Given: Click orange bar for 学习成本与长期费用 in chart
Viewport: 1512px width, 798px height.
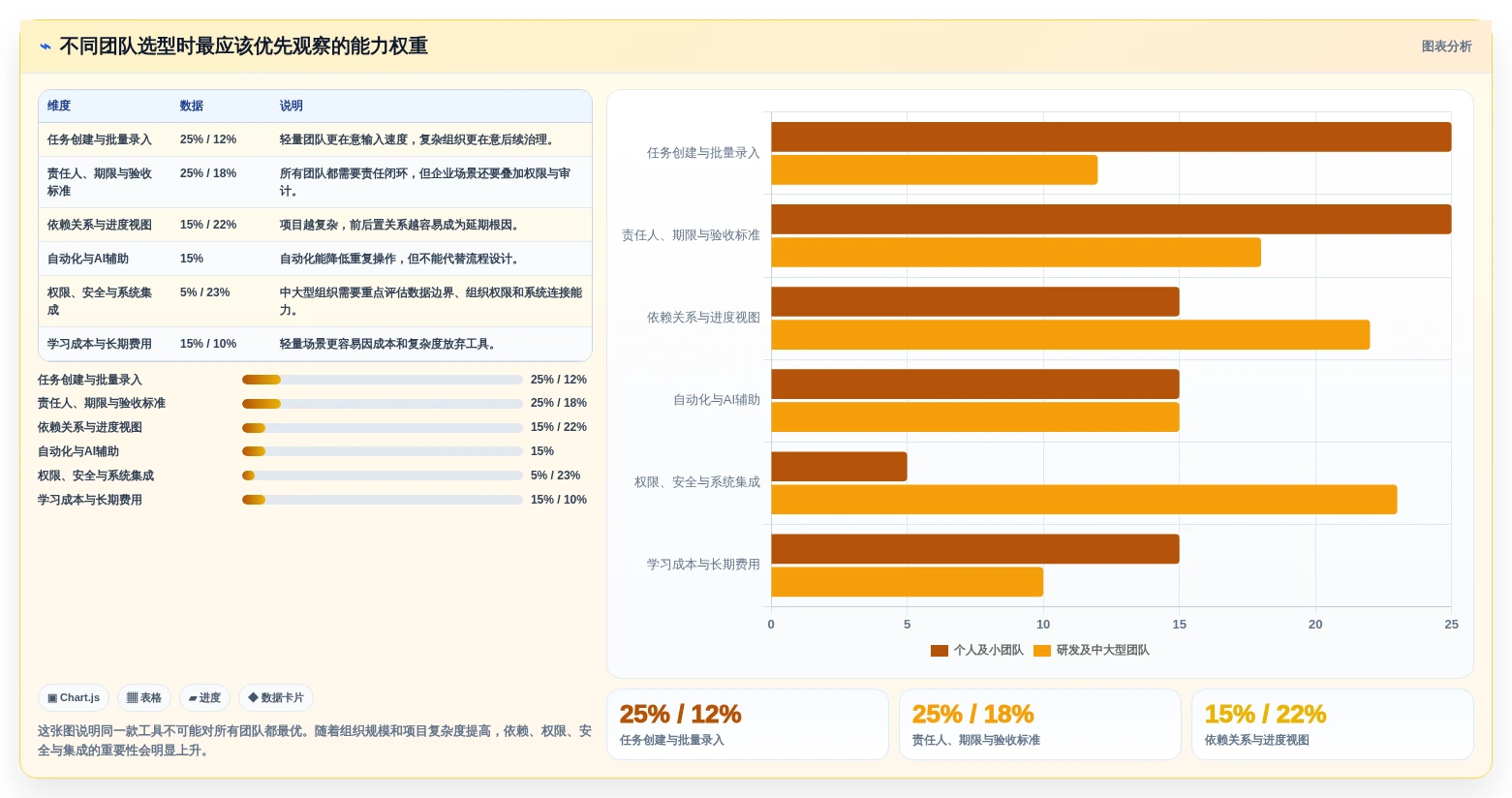Looking at the screenshot, I should coord(907,581).
